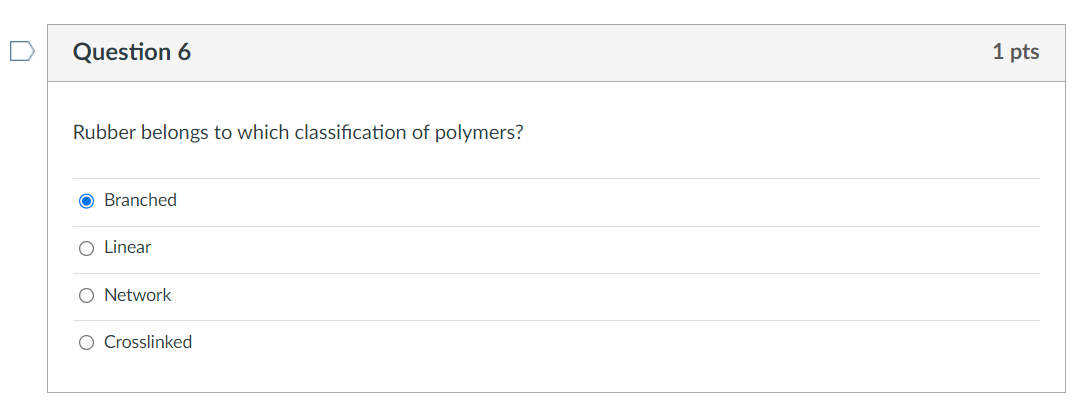The width and height of the screenshot is (1085, 415).
Task: Click the word classification in the question
Action: click(351, 132)
